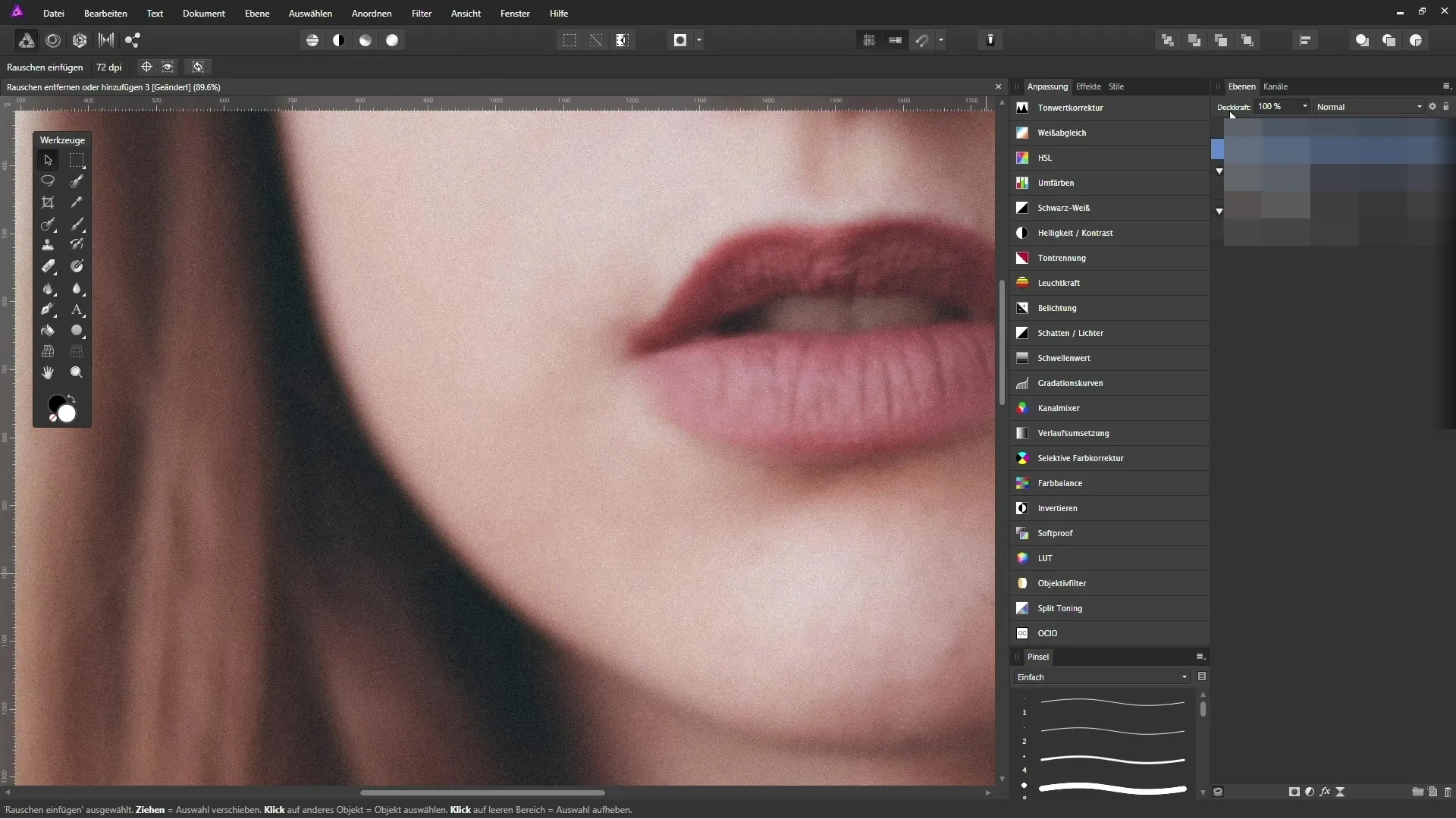The image size is (1456, 819).
Task: Switch to Liquify Persona
Action: point(53,40)
